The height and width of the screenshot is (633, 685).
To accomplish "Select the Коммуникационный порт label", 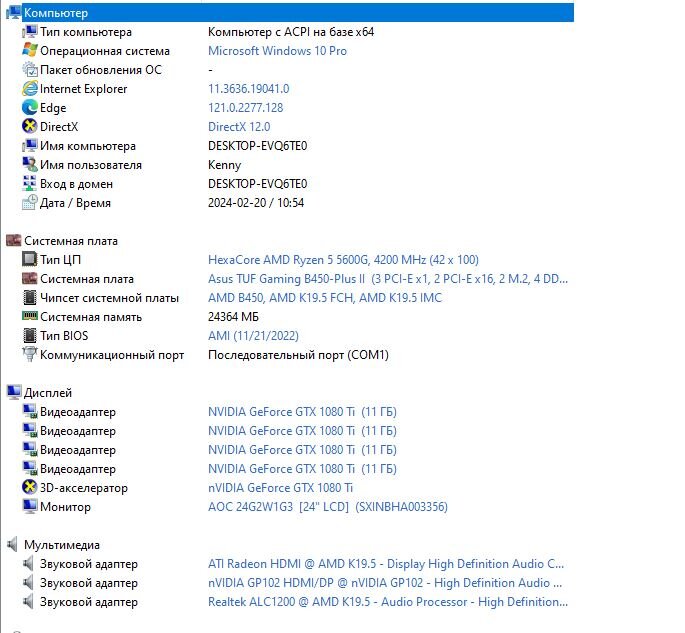I will [112, 355].
